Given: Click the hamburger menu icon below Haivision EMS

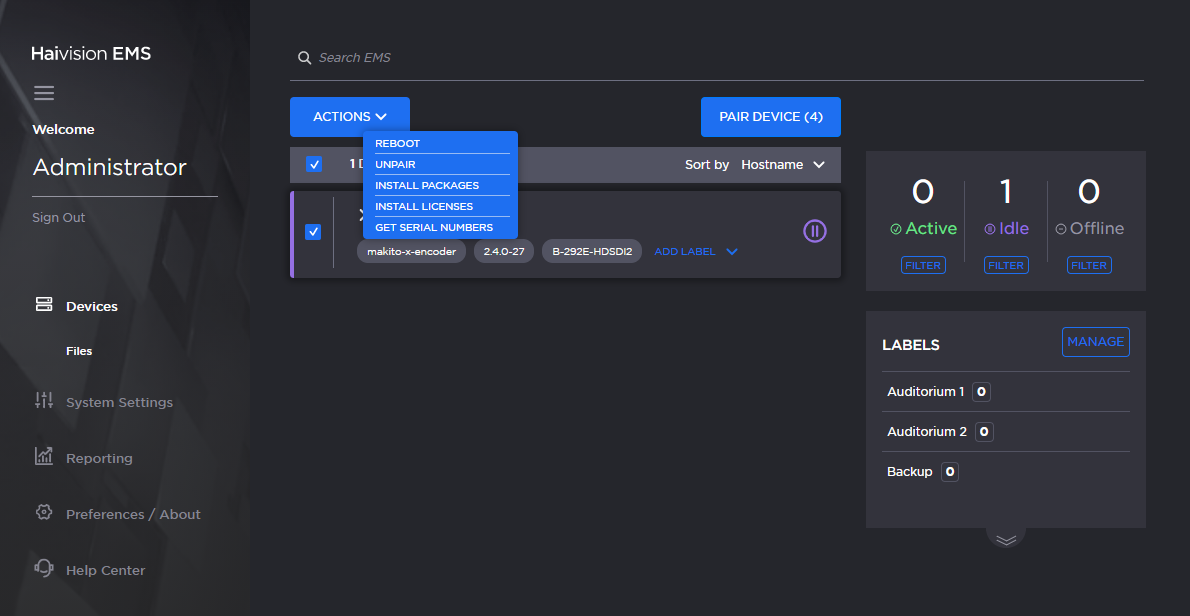Looking at the screenshot, I should (x=44, y=92).
